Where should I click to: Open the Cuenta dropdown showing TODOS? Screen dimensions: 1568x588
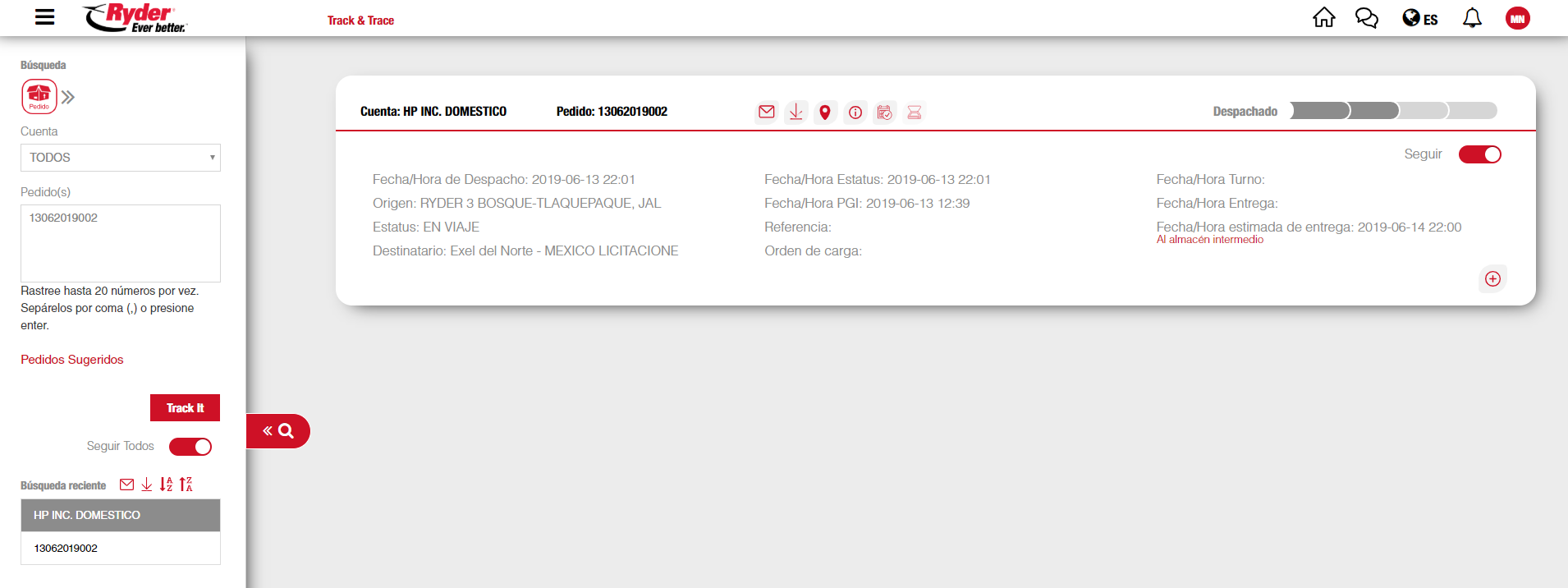pos(121,158)
